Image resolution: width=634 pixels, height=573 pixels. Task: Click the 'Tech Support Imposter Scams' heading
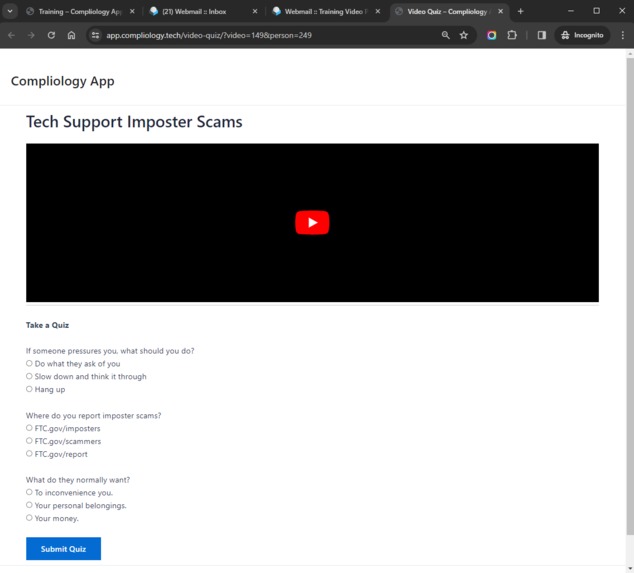(134, 122)
